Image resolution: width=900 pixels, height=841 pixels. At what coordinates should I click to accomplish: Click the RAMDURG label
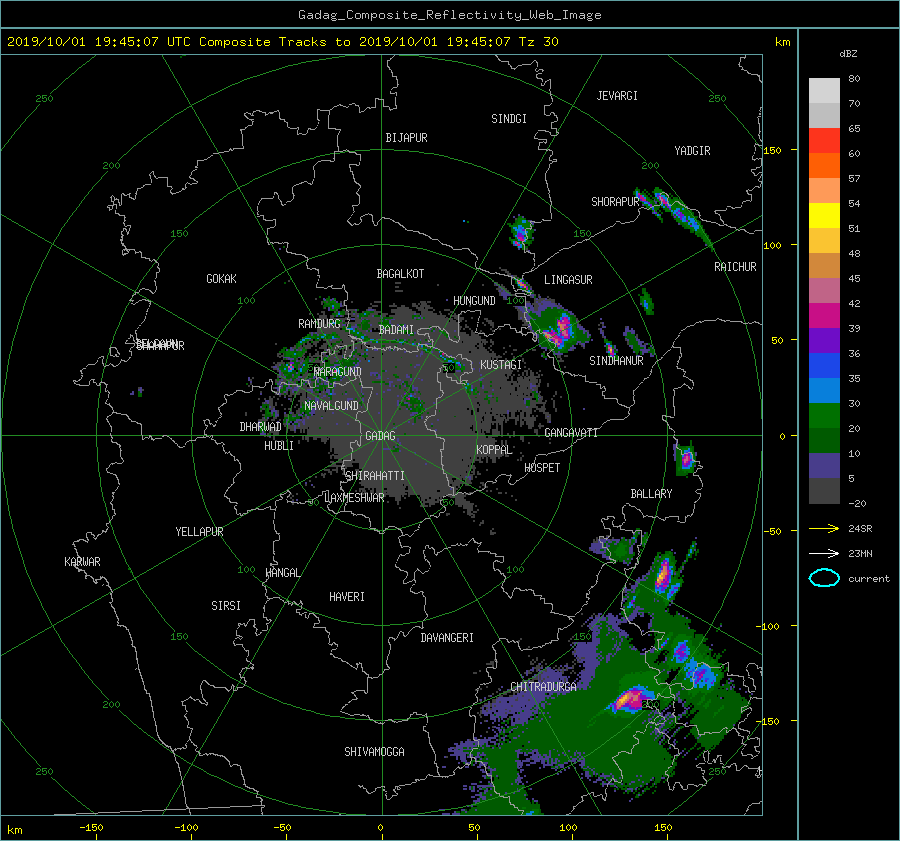[319, 324]
